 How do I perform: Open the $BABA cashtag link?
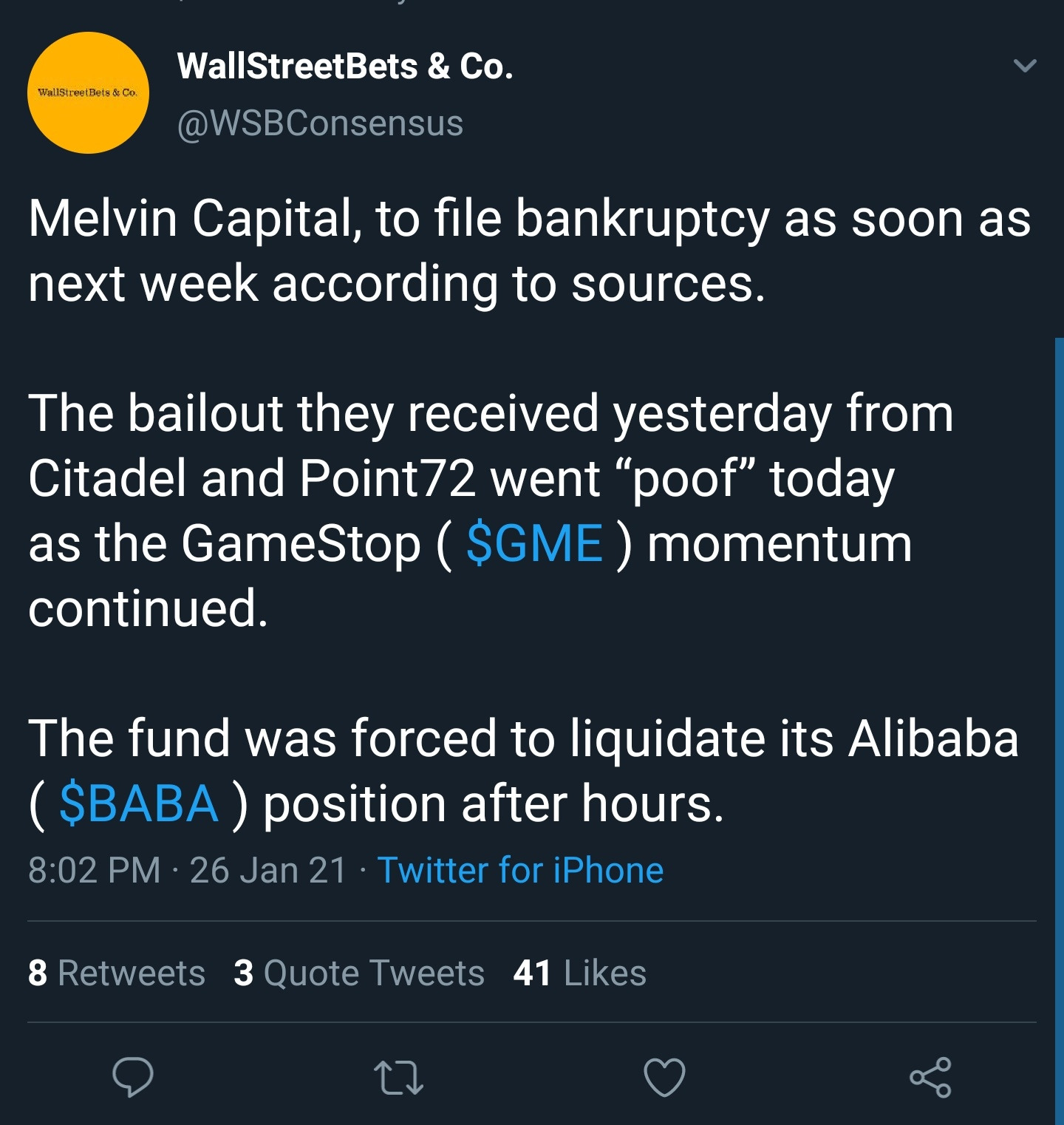click(138, 803)
